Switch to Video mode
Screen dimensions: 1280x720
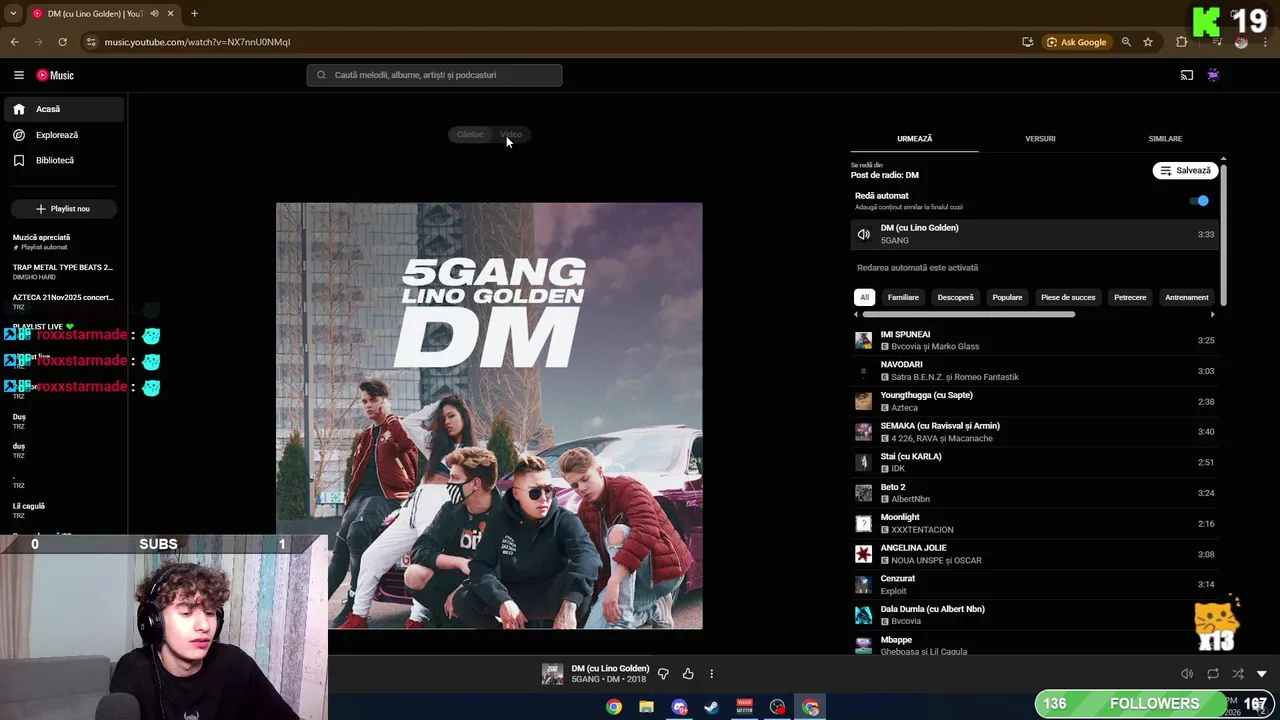511,135
